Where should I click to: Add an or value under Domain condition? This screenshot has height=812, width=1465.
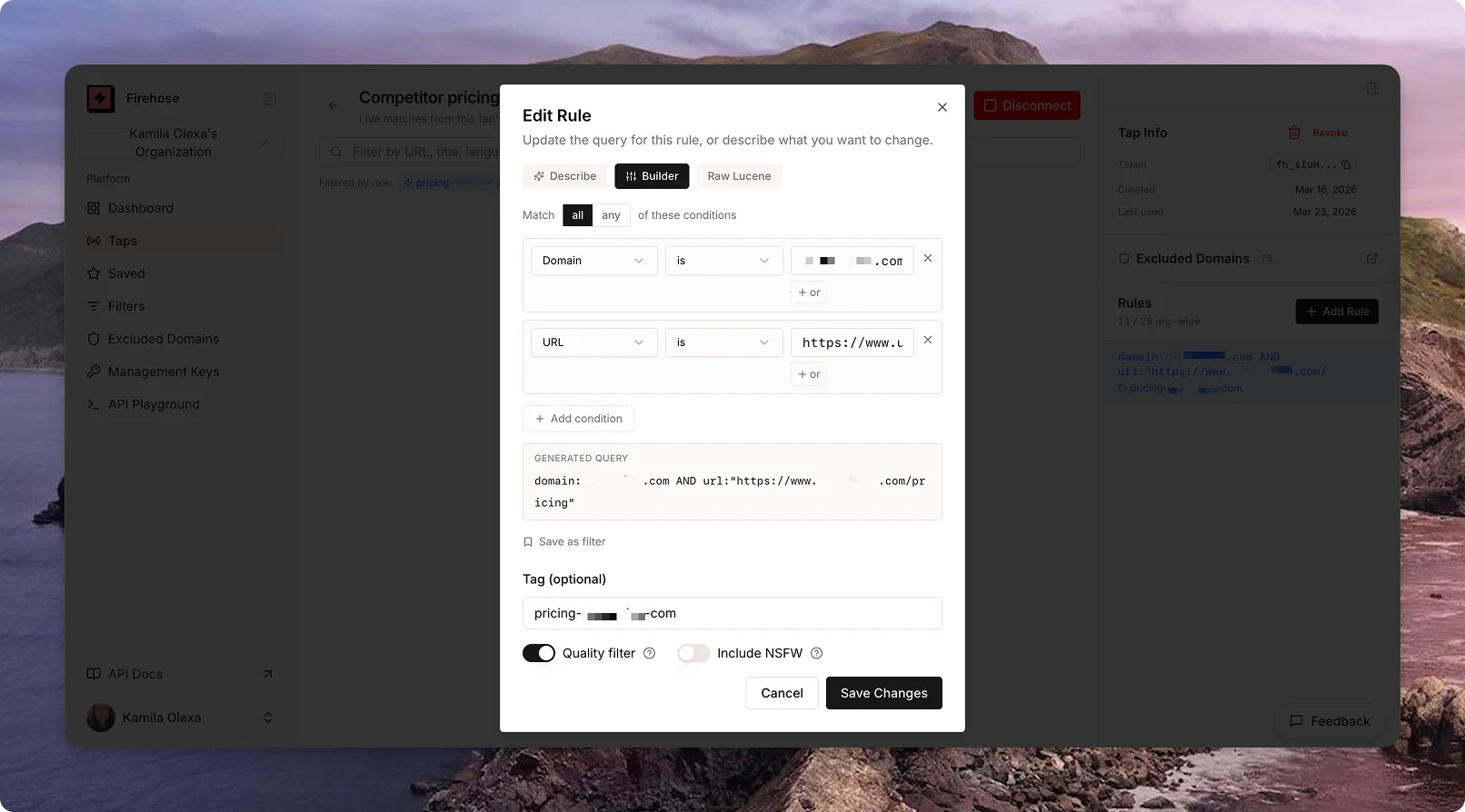[809, 292]
